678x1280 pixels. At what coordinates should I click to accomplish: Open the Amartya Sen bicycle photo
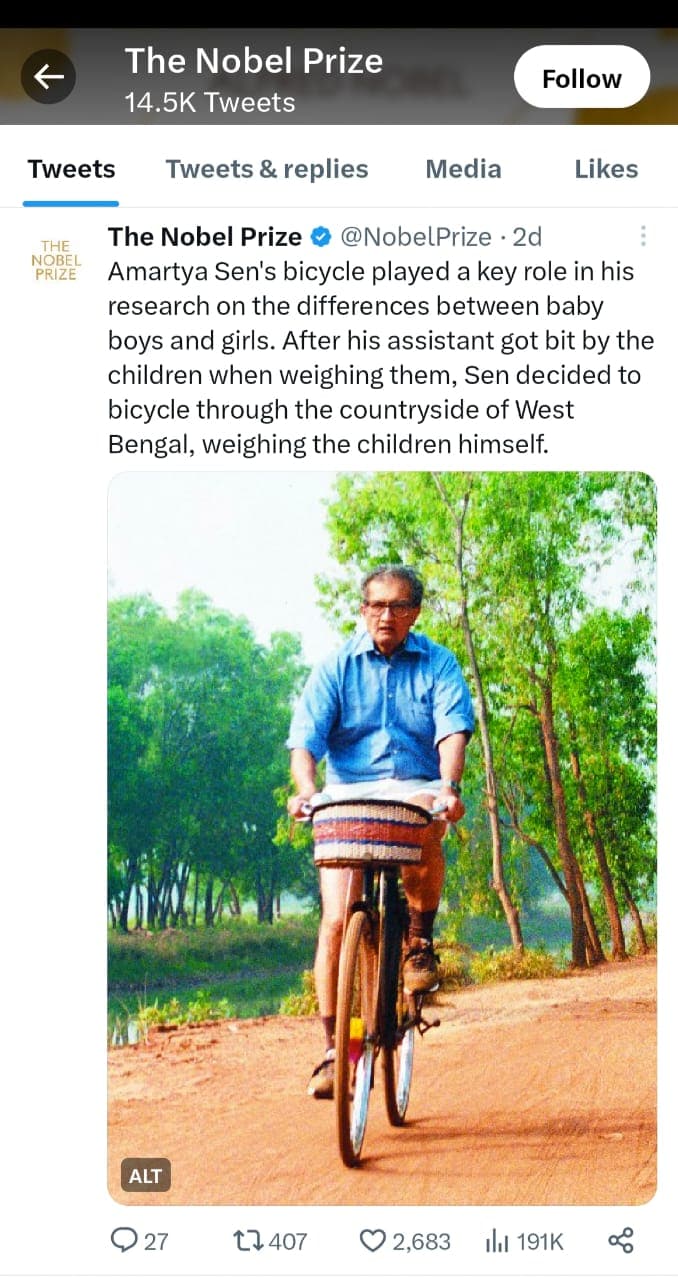point(382,838)
